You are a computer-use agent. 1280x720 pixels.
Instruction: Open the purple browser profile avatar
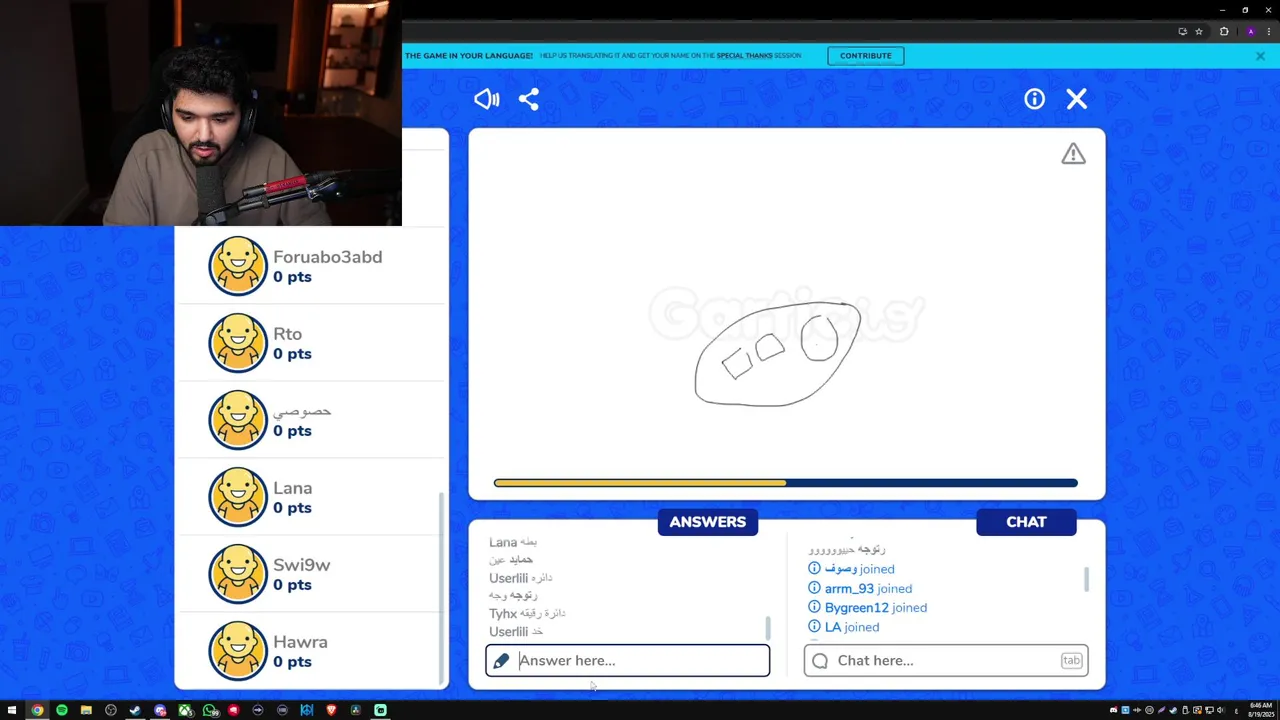[1250, 31]
